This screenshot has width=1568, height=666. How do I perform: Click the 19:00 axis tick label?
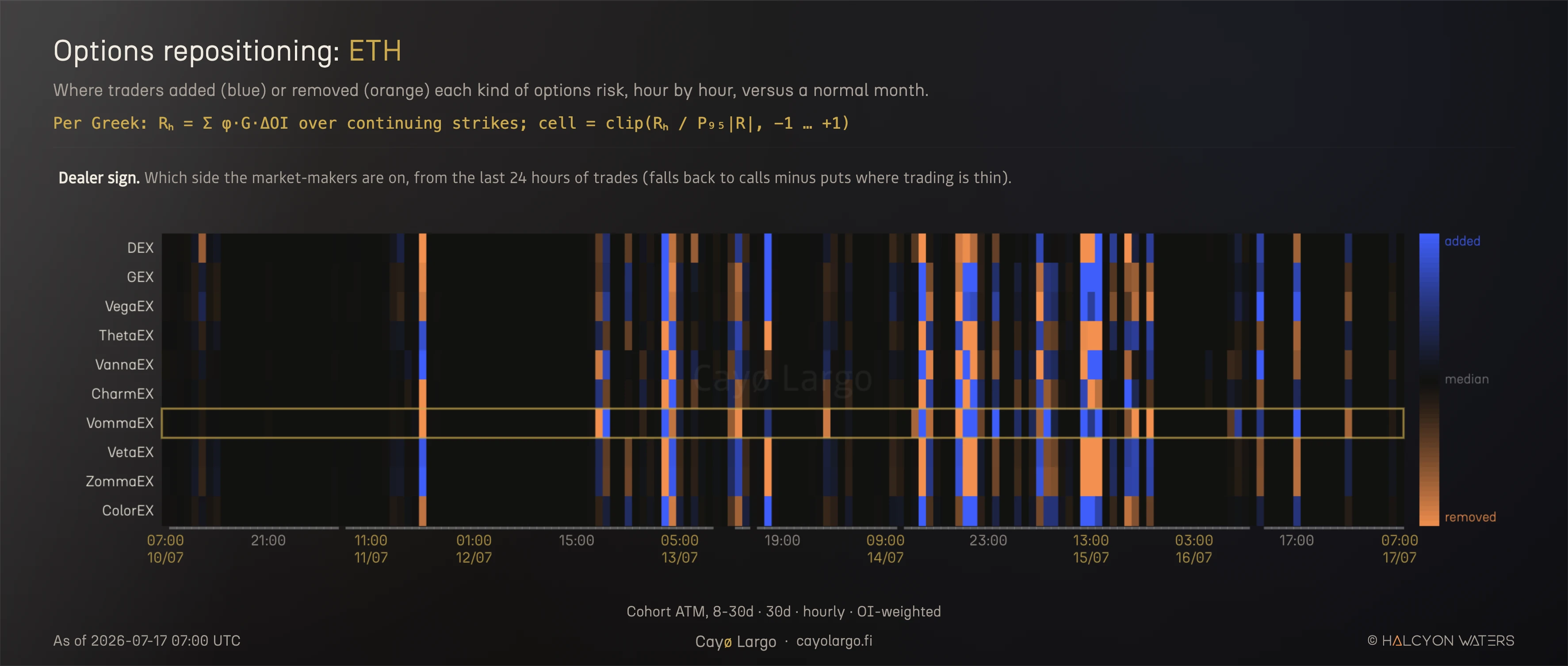click(782, 540)
